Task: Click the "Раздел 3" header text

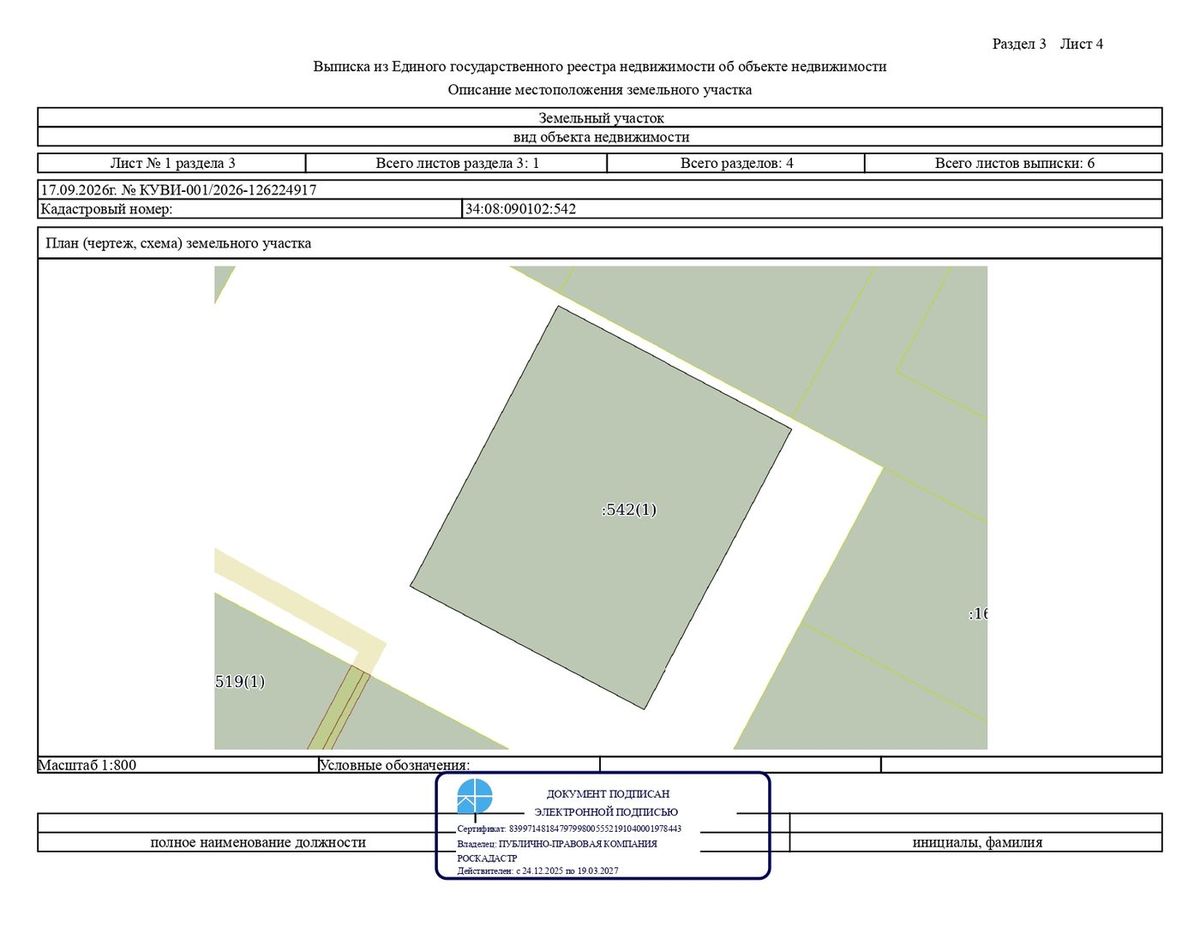Action: point(1019,44)
